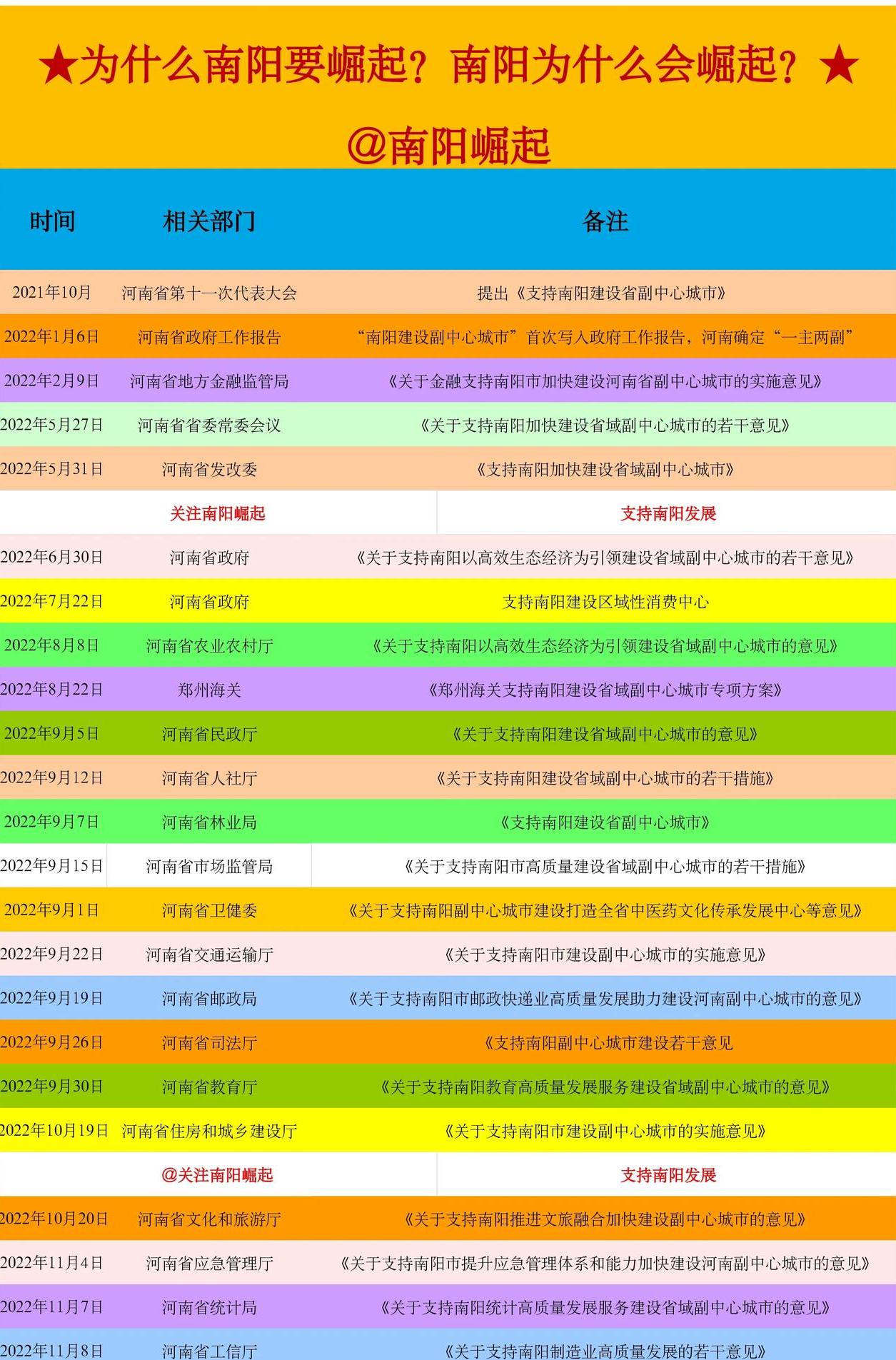Image resolution: width=896 pixels, height=1360 pixels.
Task: Click the date "2022年8月22日"
Action: (x=52, y=690)
